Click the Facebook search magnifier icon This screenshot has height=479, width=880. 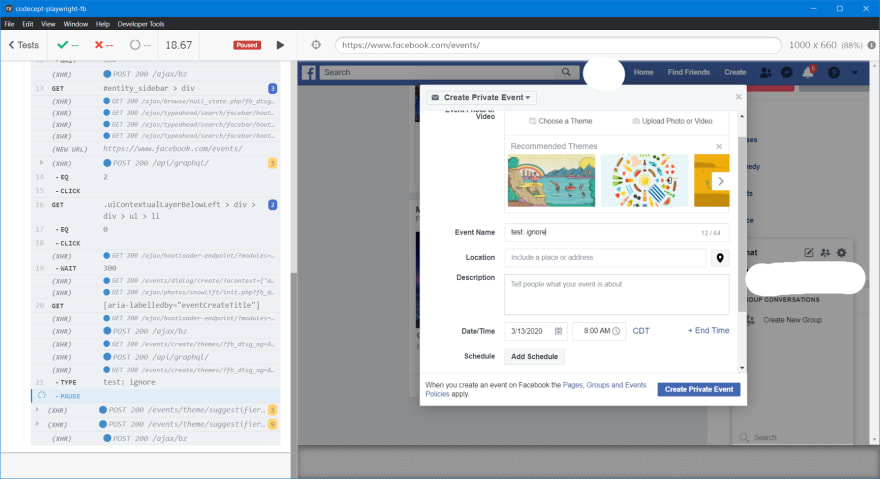566,72
